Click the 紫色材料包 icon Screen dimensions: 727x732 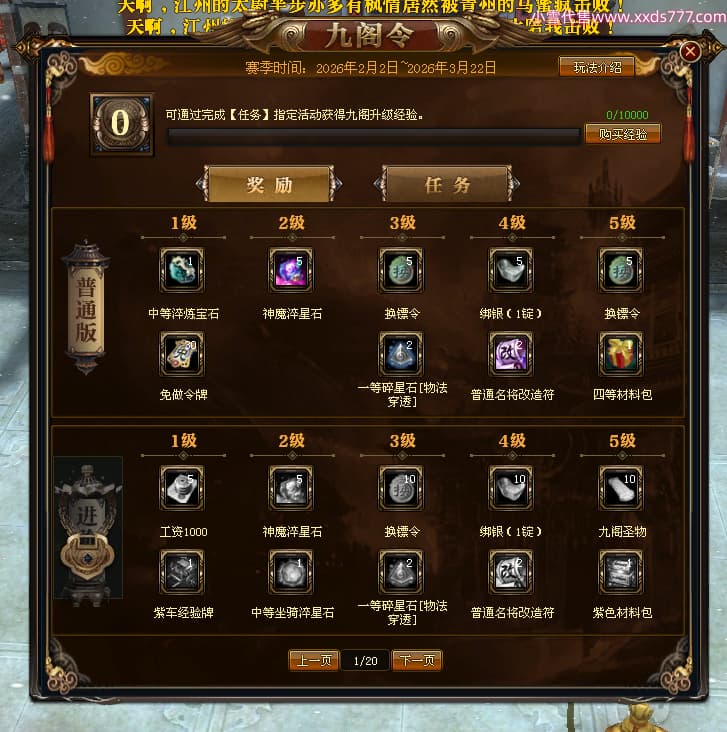click(621, 572)
